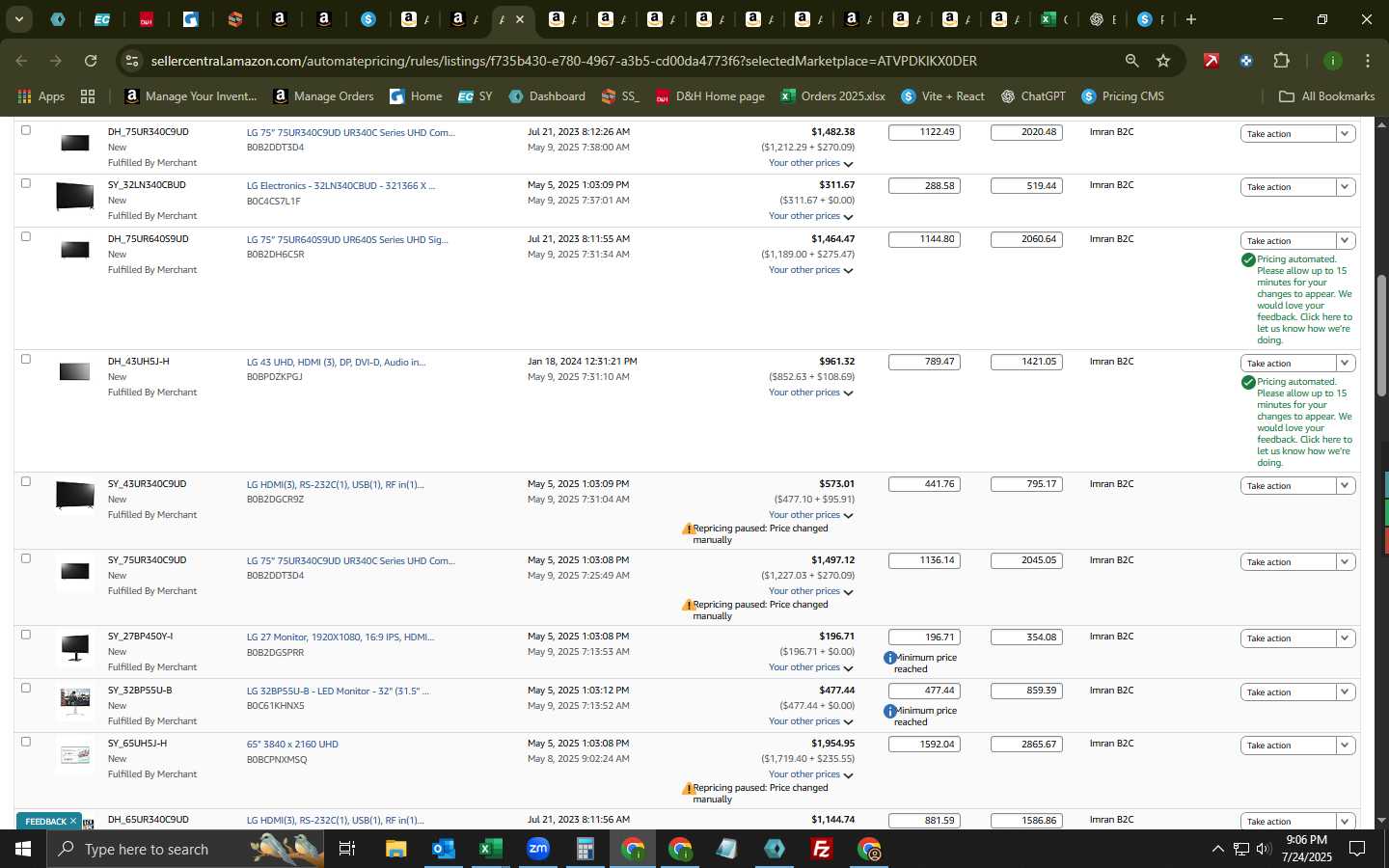Select the checkbox for DH_75UR640S9UD
1389x868 pixels.
coord(26,237)
